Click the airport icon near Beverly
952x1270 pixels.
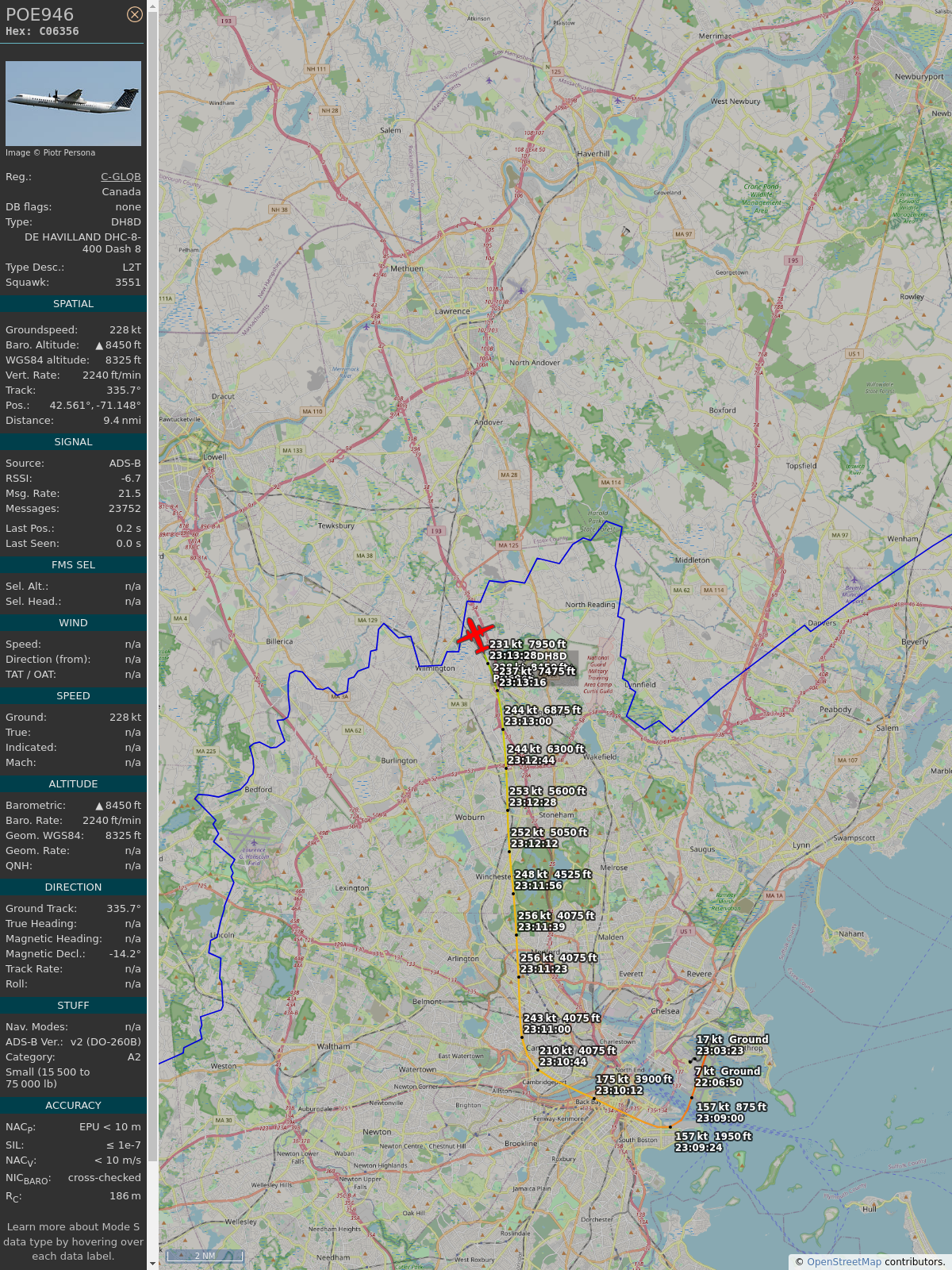click(x=854, y=579)
